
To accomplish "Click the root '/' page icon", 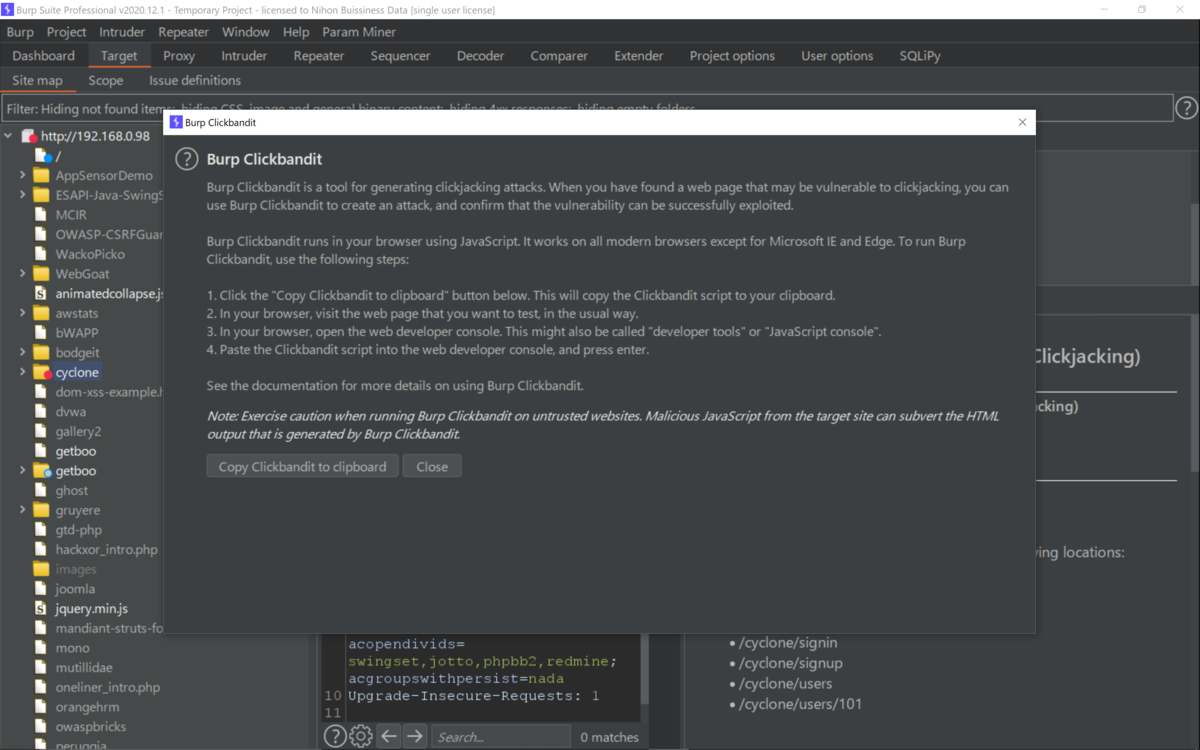I will tap(43, 156).
